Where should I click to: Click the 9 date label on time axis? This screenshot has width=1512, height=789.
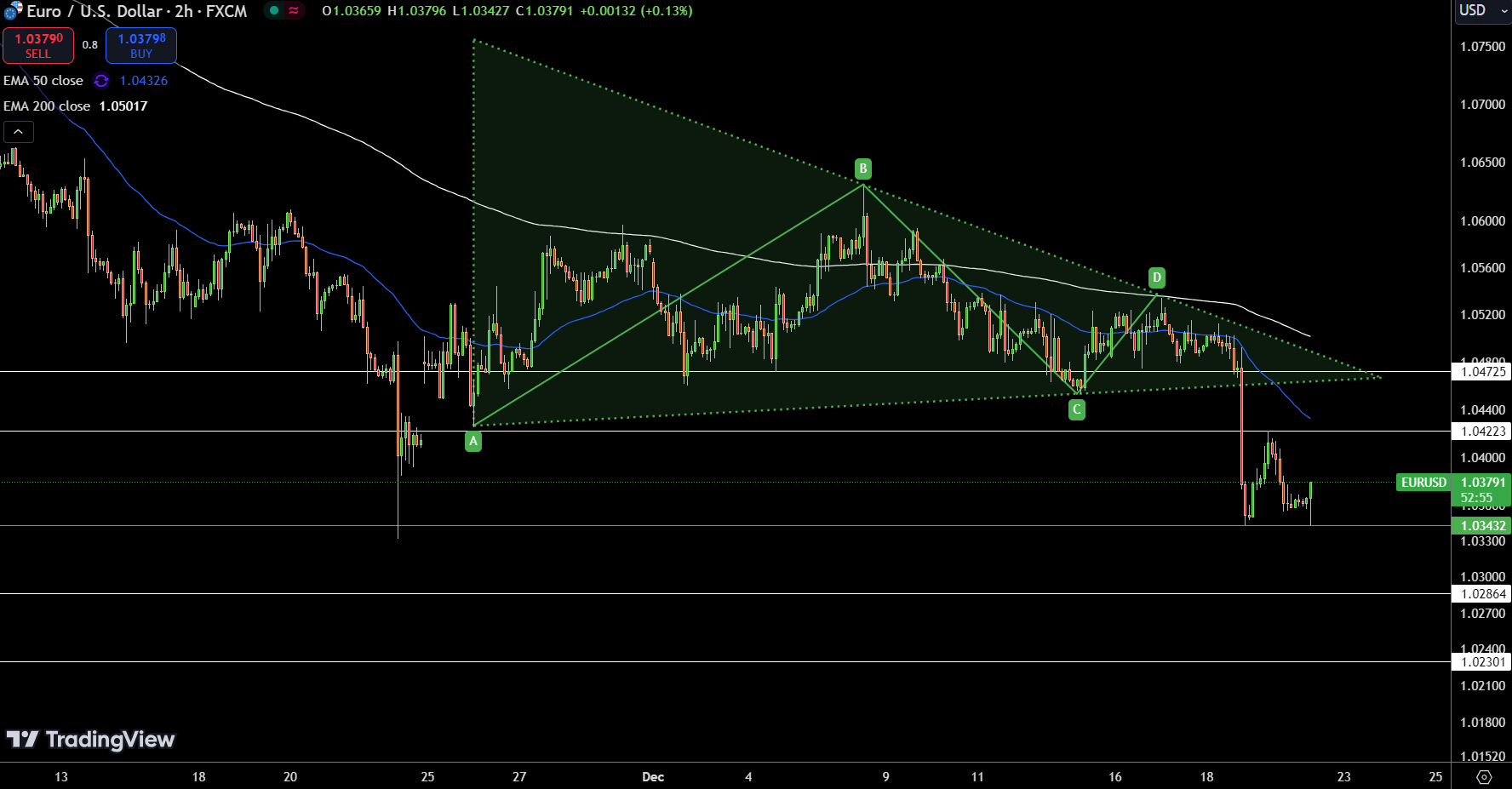pos(886,777)
